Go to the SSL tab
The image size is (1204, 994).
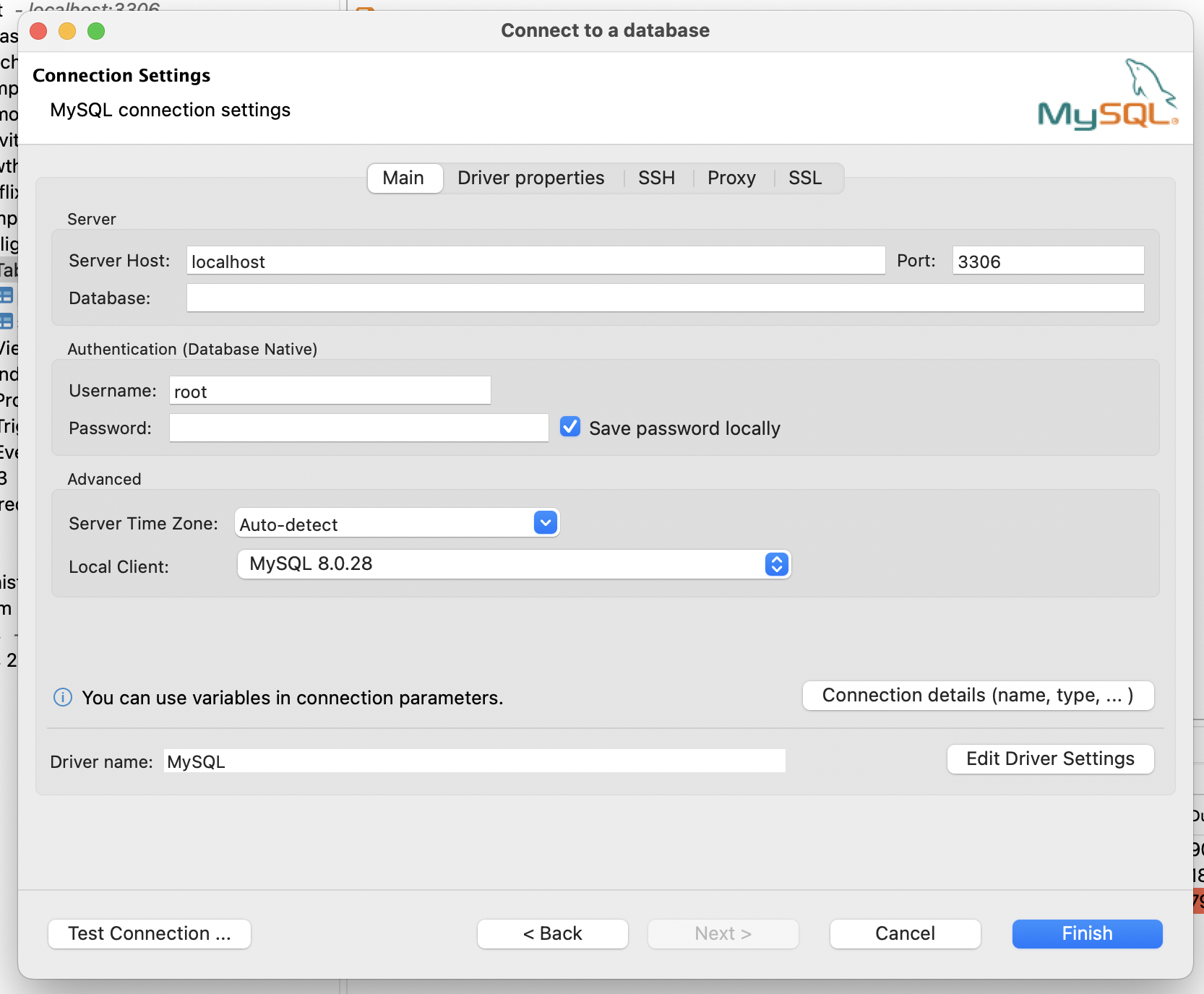pos(805,178)
